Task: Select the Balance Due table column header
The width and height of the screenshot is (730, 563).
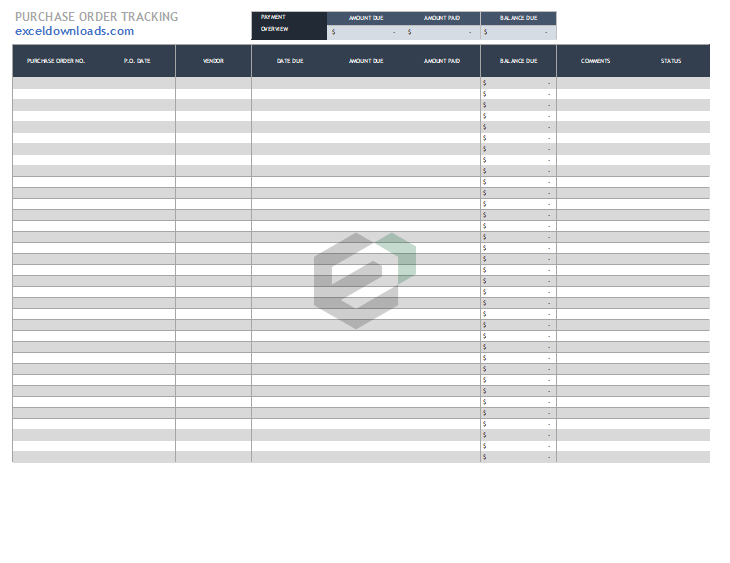Action: [x=518, y=61]
